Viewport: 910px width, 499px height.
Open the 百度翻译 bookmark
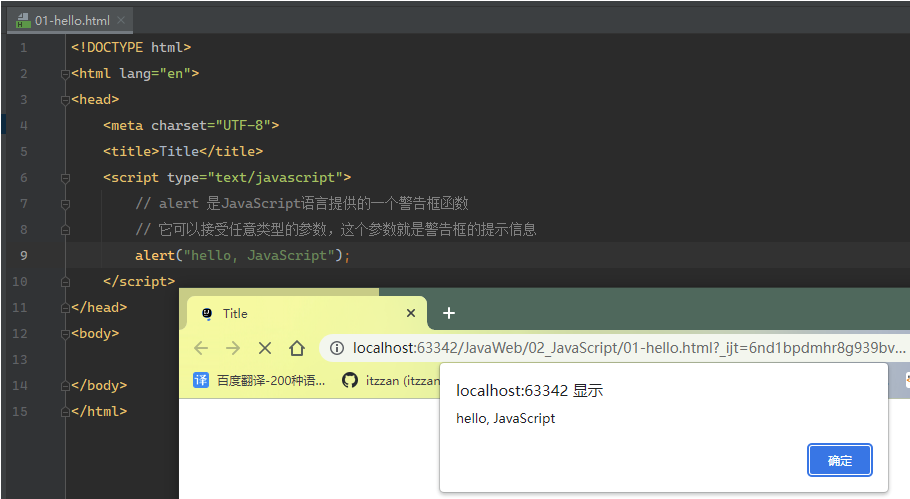point(259,381)
